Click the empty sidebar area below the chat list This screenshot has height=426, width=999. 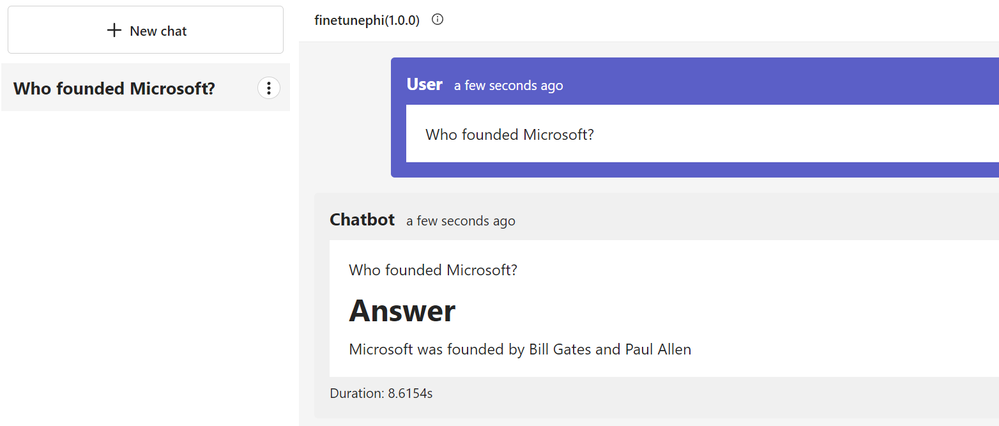(145, 270)
